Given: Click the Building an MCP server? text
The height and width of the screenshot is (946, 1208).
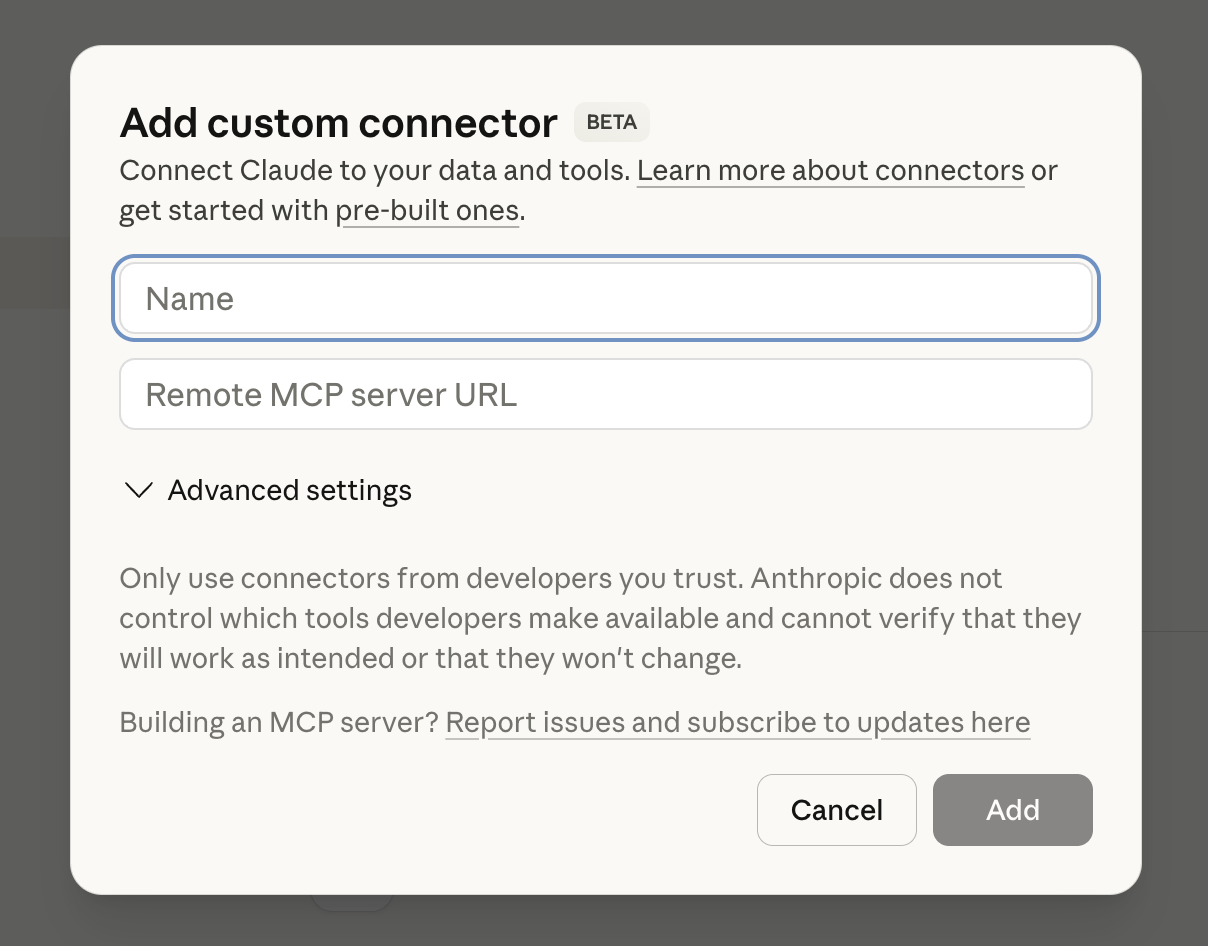Looking at the screenshot, I should (279, 722).
